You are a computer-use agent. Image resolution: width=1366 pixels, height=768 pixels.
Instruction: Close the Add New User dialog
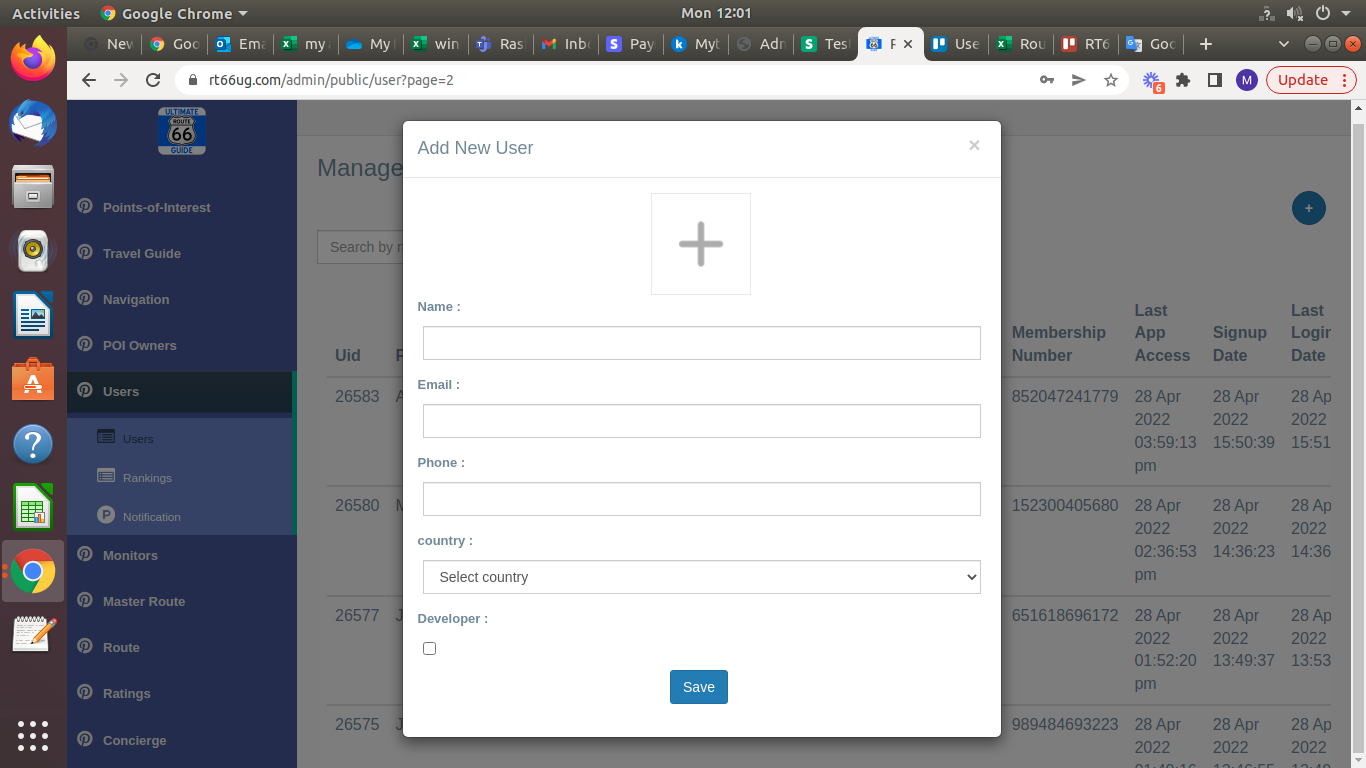click(974, 146)
